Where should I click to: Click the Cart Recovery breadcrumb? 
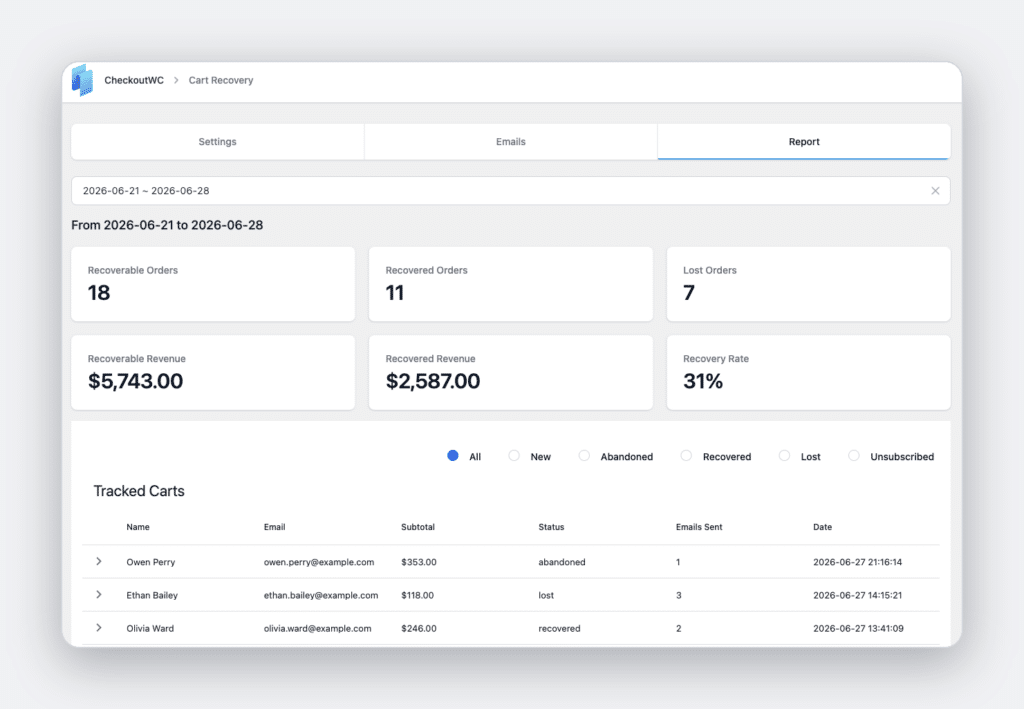click(x=221, y=80)
